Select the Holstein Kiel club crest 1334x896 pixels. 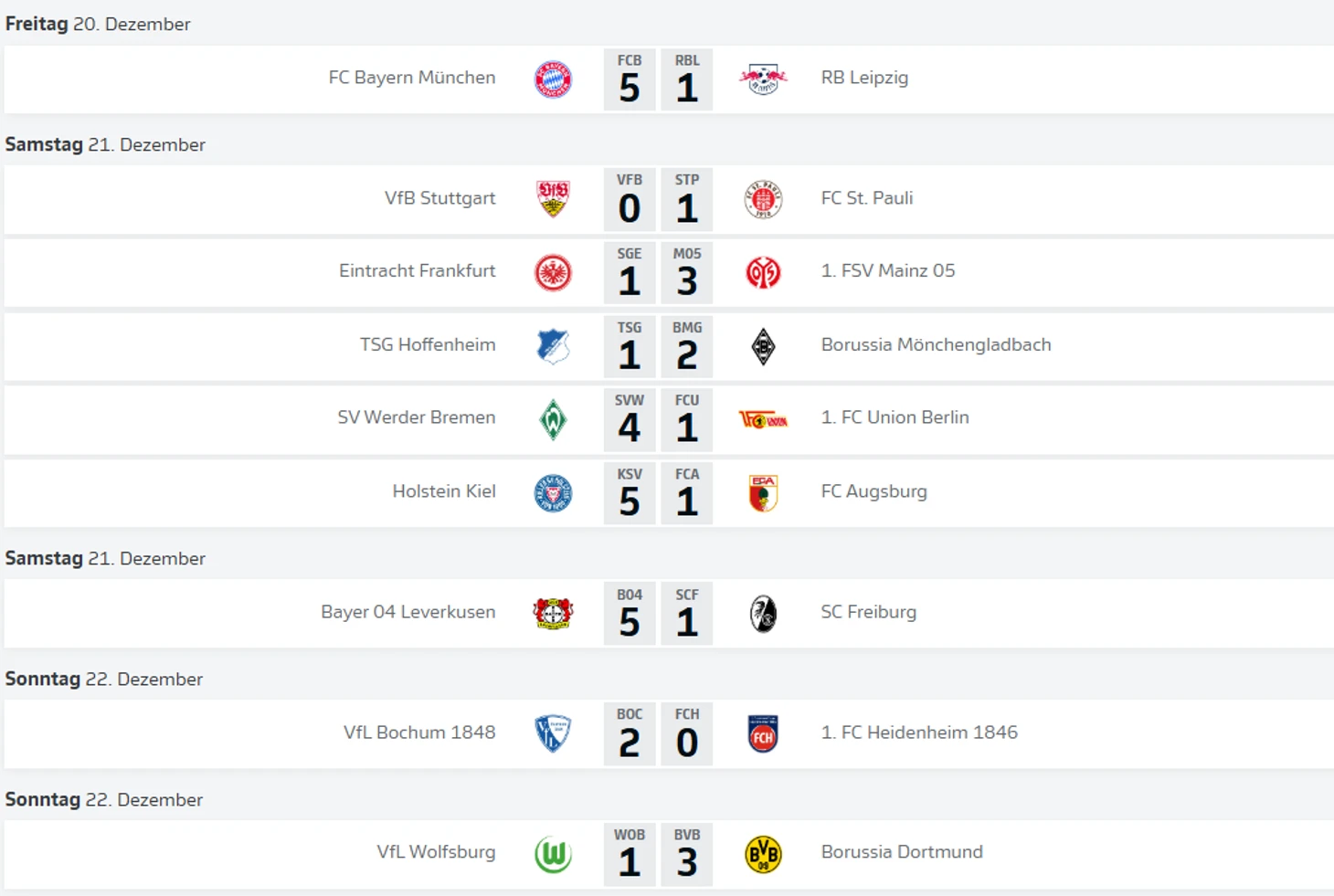(553, 493)
